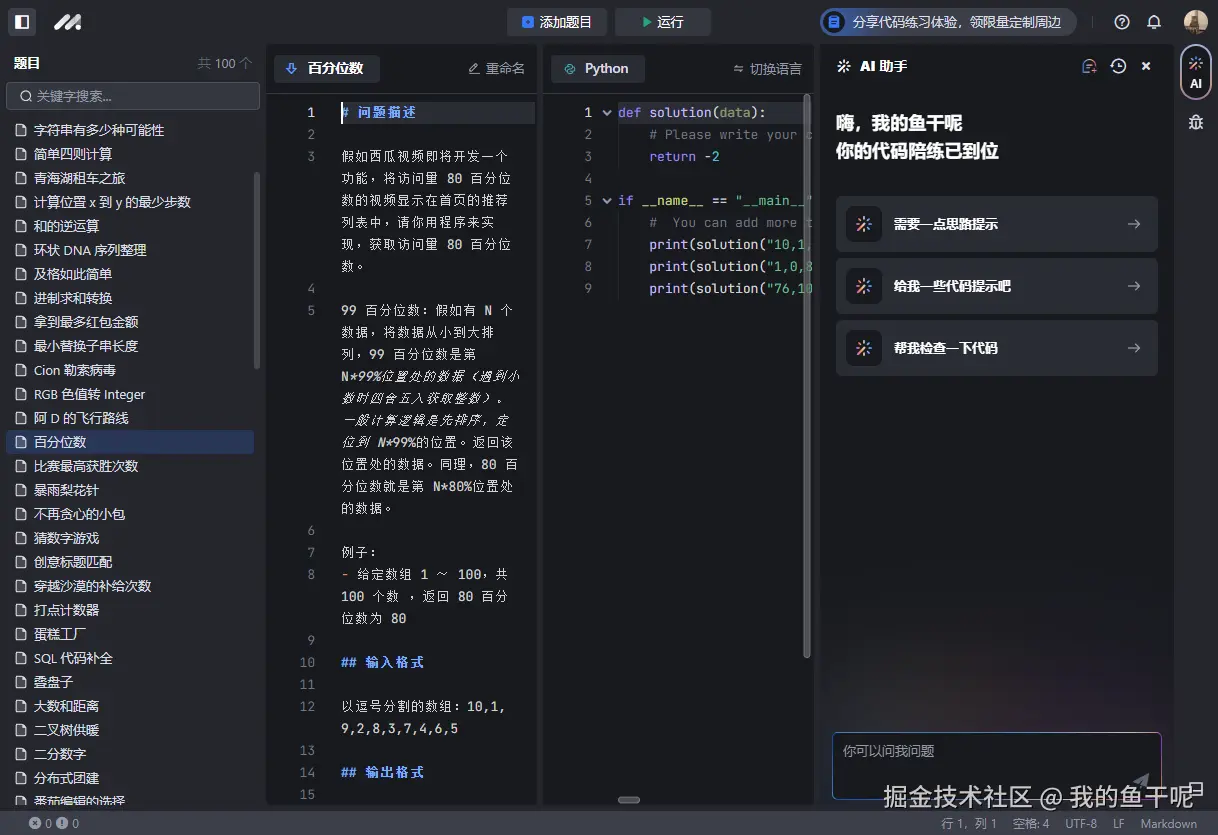Screen dimensions: 1218x835
Task: Collapse the __main__ block via its chevron
Action: click(606, 200)
